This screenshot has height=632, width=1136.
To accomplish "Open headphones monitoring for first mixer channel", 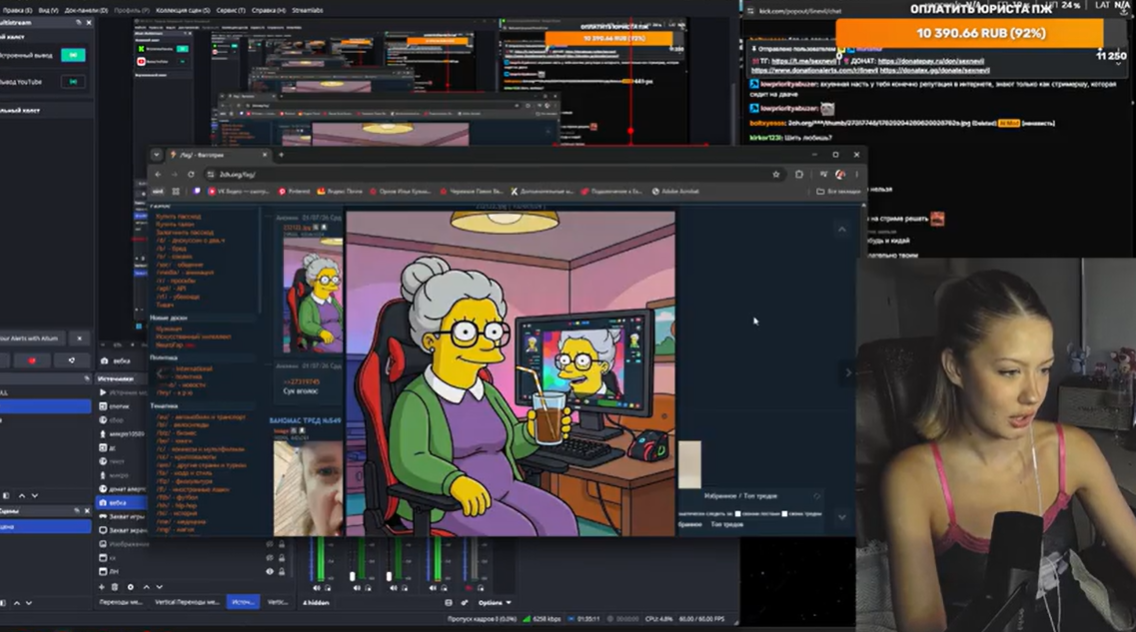I will (328, 588).
